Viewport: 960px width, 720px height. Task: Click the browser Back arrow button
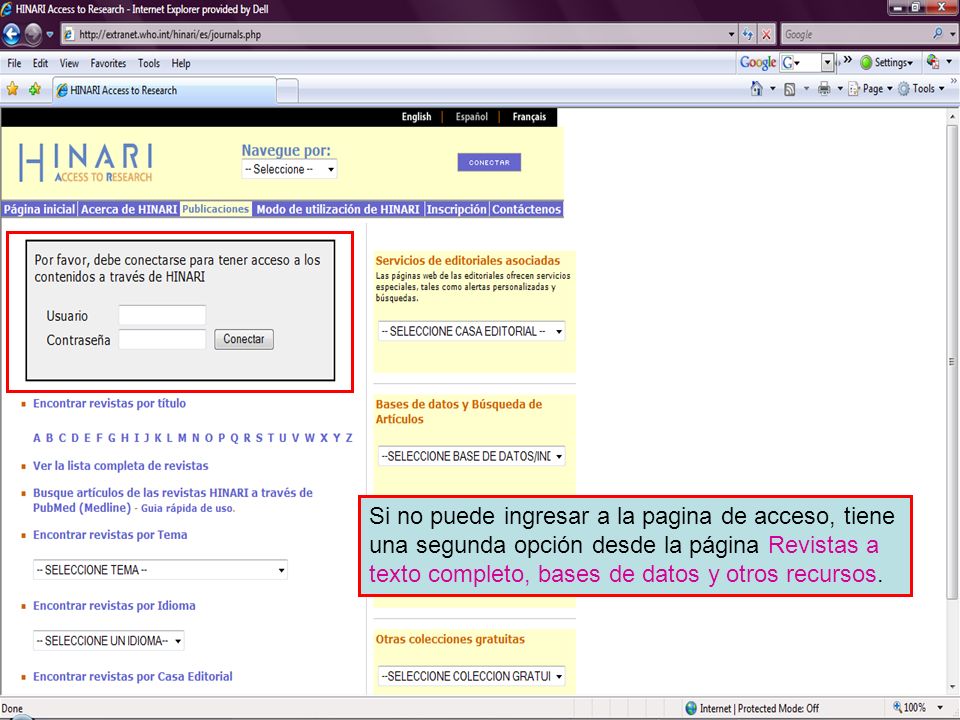click(x=12, y=34)
